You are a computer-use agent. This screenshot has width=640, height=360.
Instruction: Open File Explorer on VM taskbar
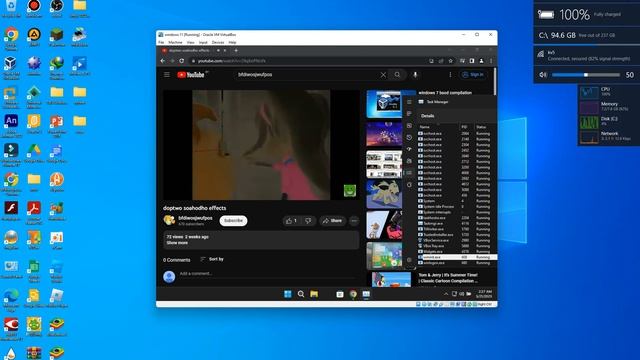point(314,294)
